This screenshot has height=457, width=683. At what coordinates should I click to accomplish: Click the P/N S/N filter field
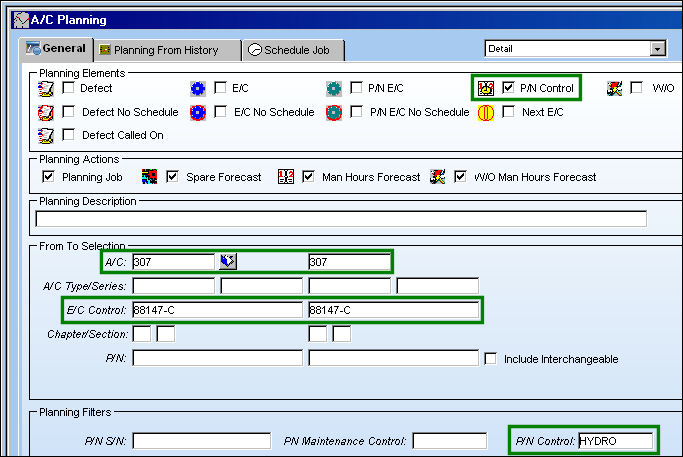[x=202, y=441]
